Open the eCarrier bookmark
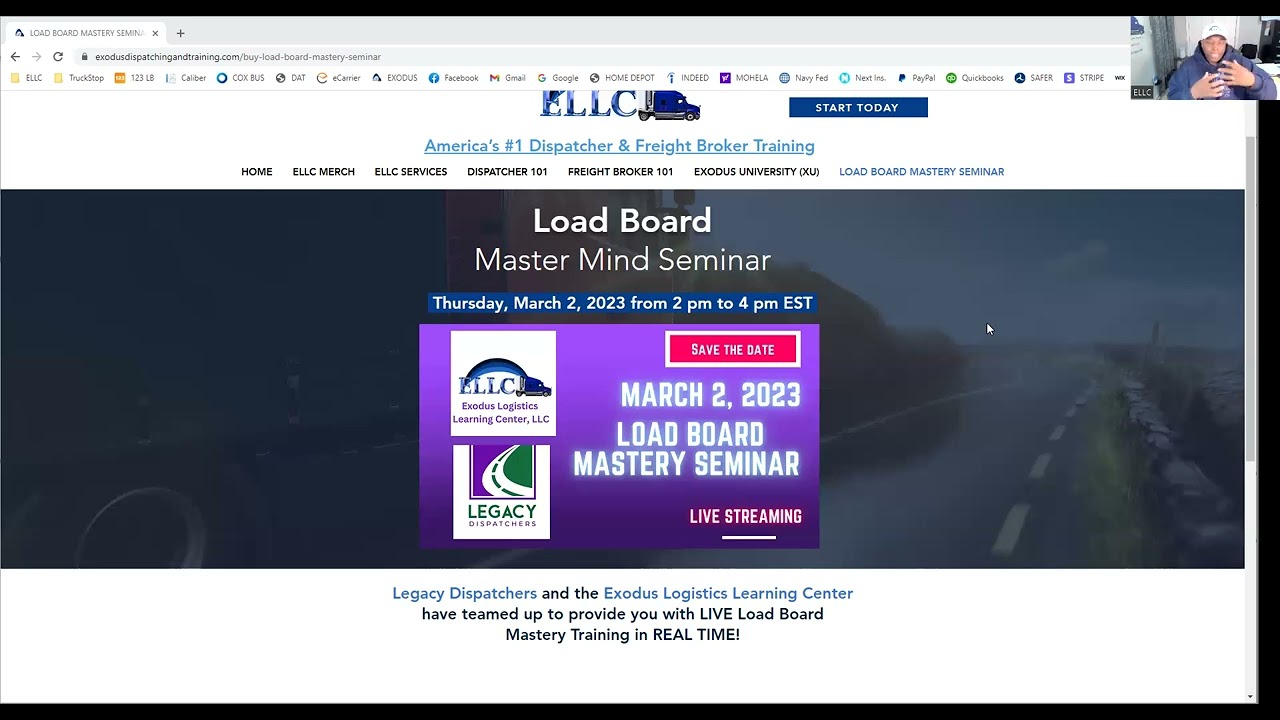1280x720 pixels. (339, 78)
